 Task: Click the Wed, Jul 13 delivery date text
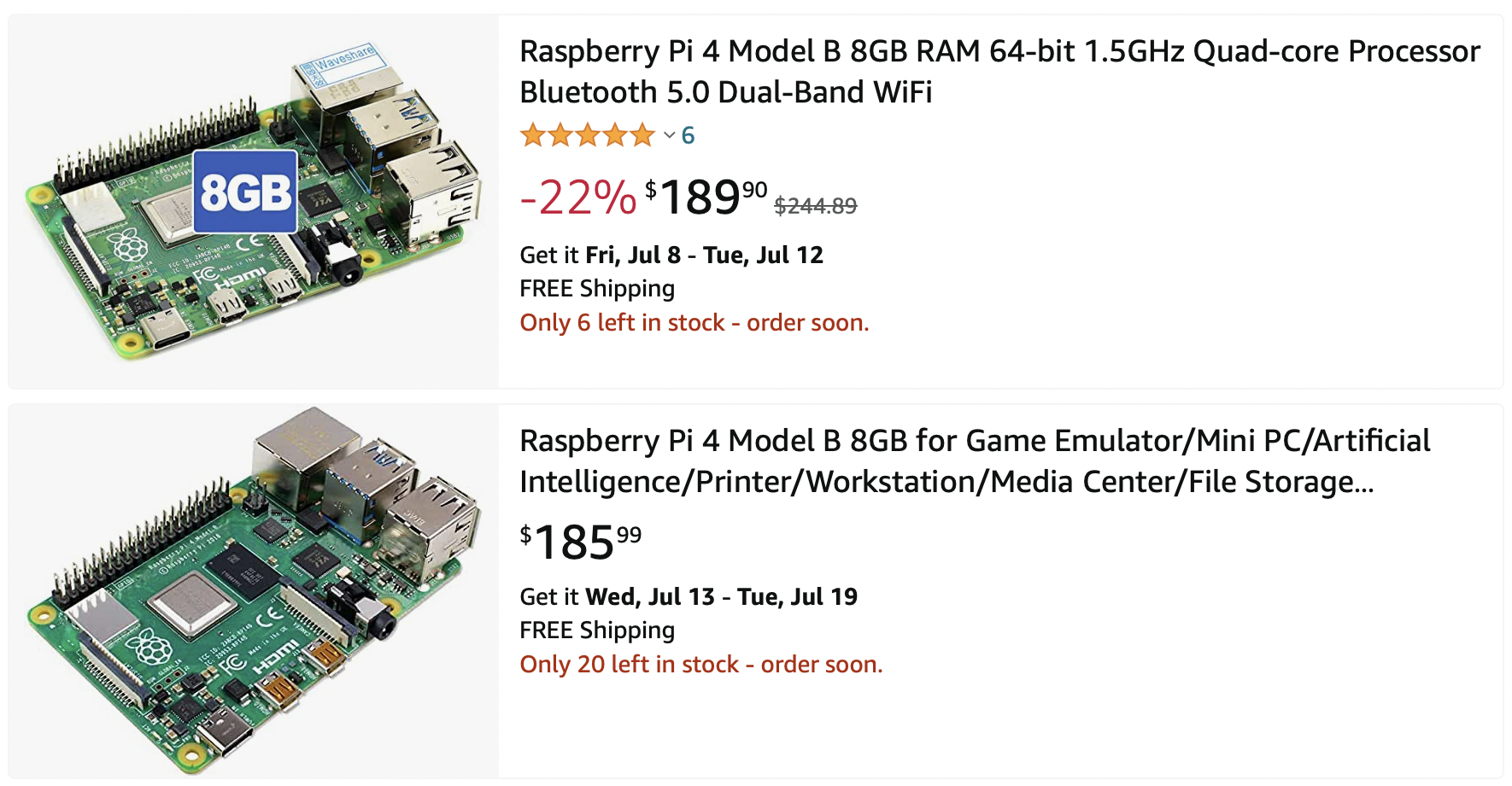click(650, 596)
